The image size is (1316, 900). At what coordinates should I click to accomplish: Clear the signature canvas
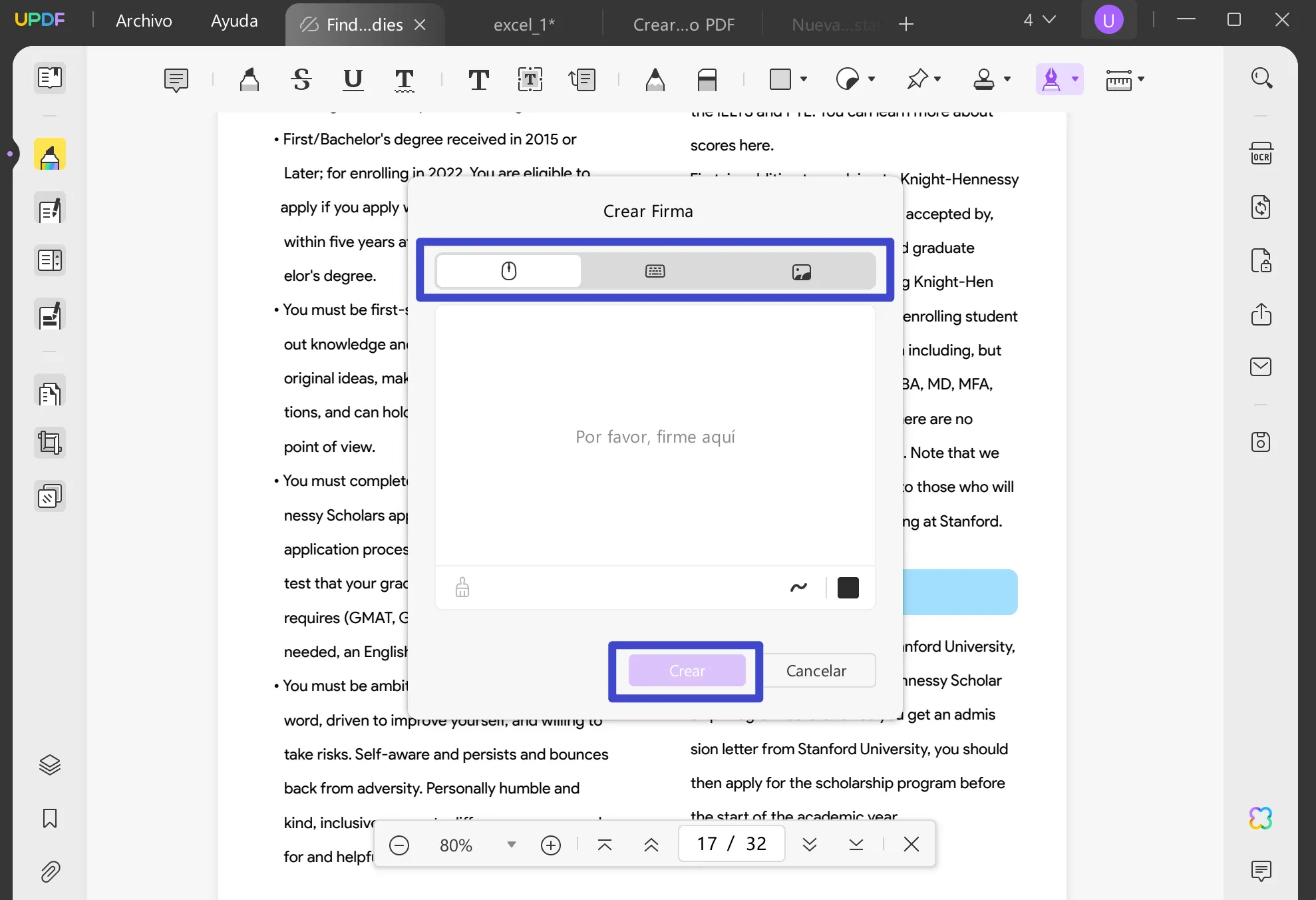click(x=462, y=588)
